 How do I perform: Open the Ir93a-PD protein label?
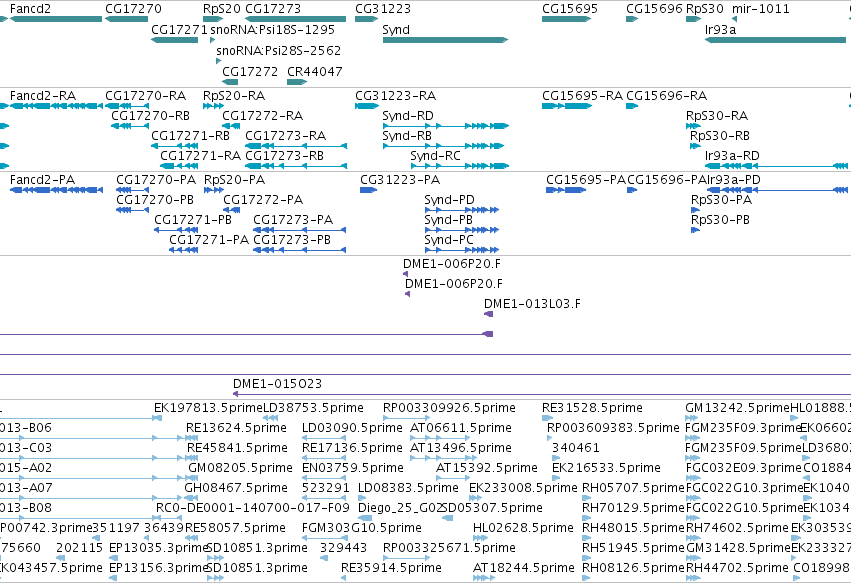733,180
